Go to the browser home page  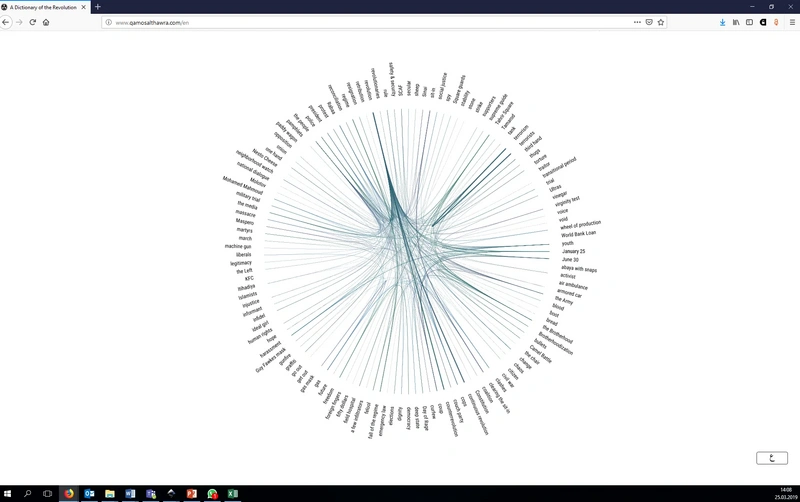pos(46,22)
